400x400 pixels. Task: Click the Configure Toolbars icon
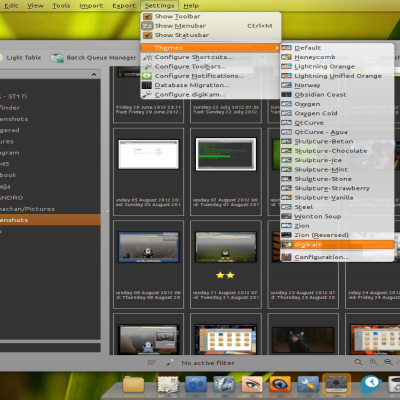coord(147,67)
